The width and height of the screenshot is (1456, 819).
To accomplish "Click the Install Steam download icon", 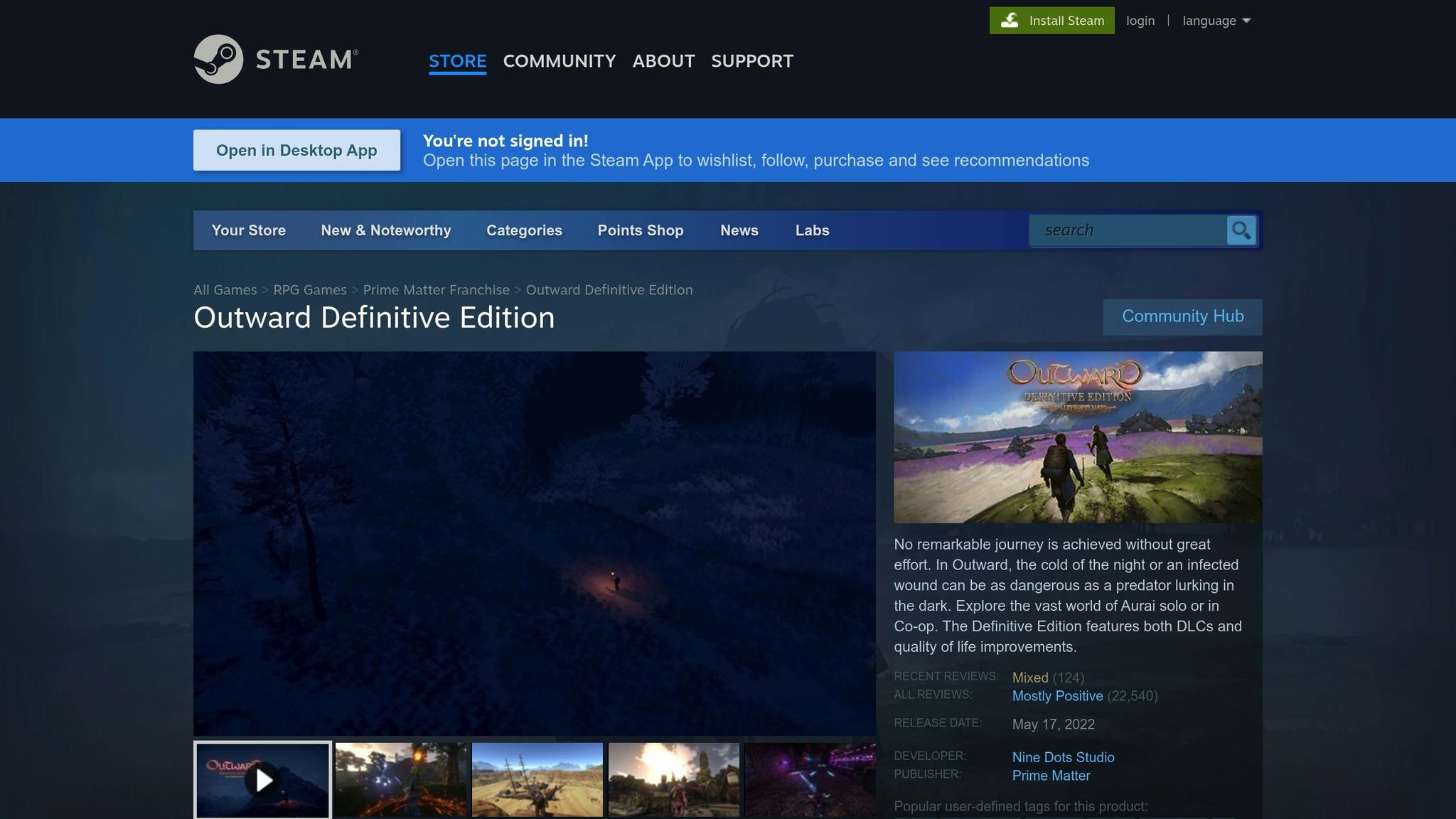I will pos(1010,21).
